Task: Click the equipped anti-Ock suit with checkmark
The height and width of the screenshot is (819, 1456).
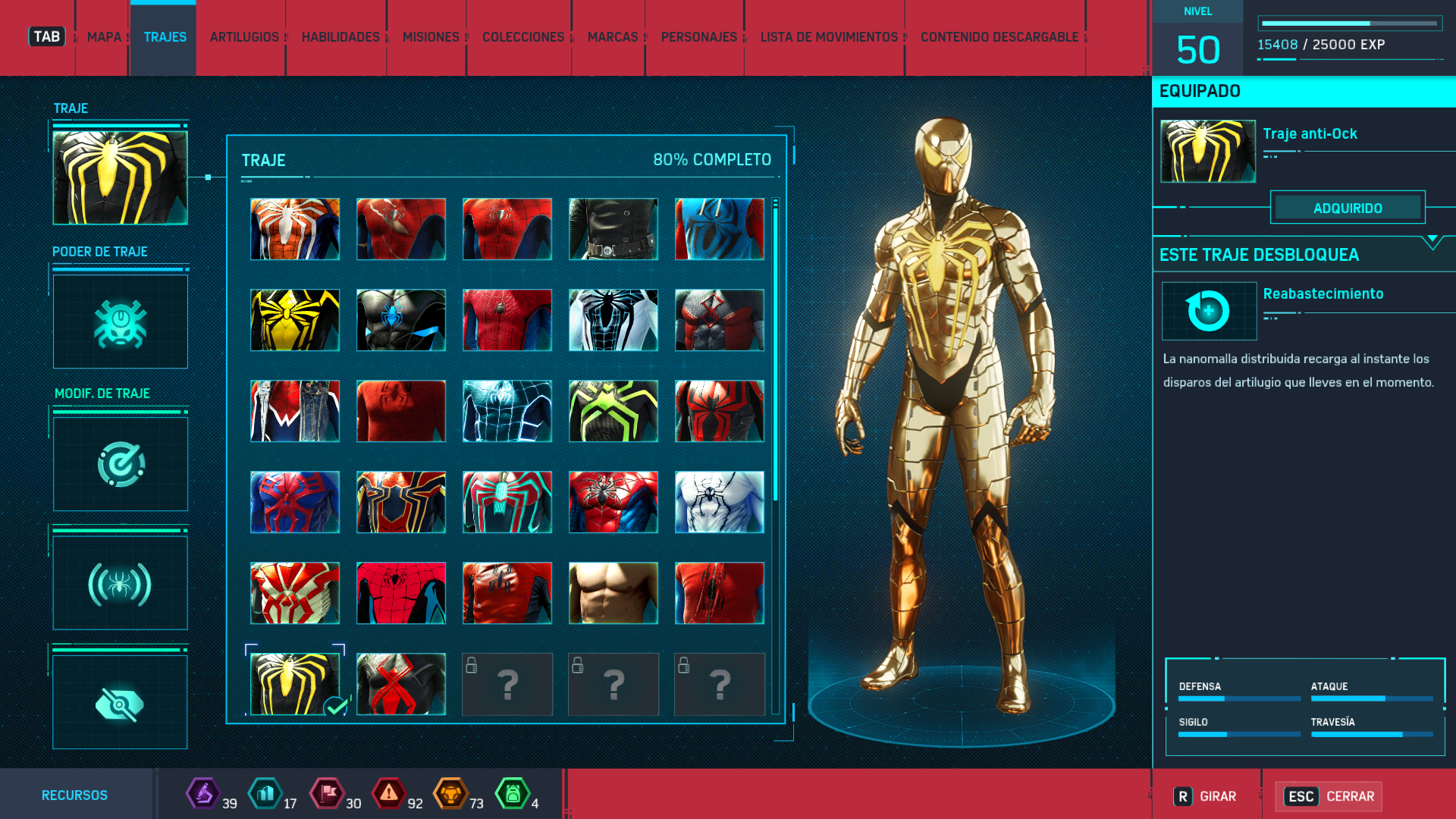Action: 295,684
